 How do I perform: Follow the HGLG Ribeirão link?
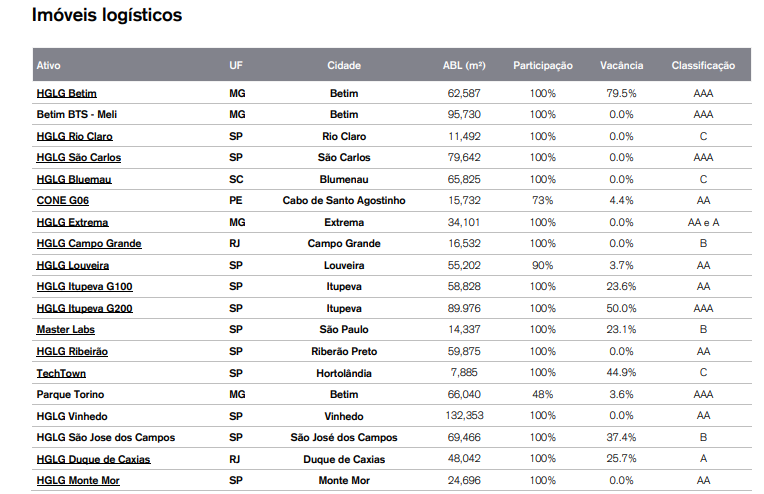point(72,351)
